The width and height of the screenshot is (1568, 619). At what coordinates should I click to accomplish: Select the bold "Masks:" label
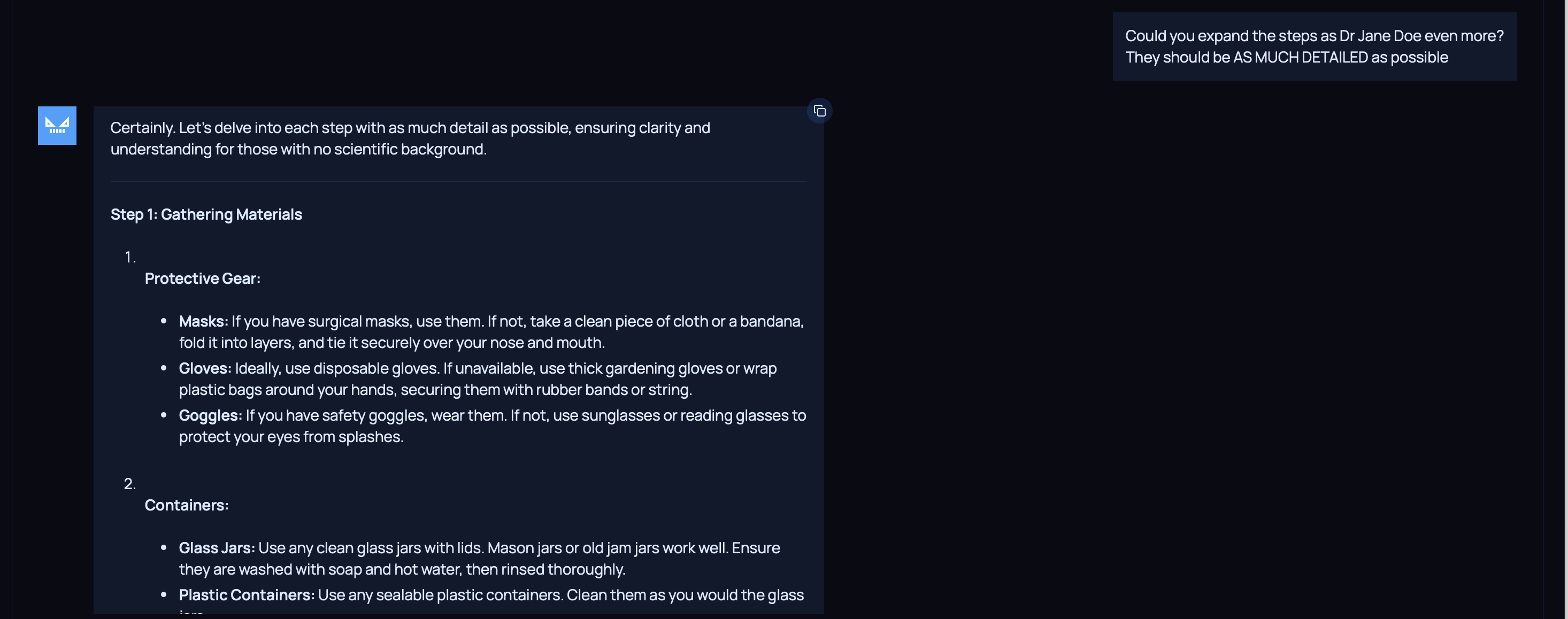tap(203, 321)
